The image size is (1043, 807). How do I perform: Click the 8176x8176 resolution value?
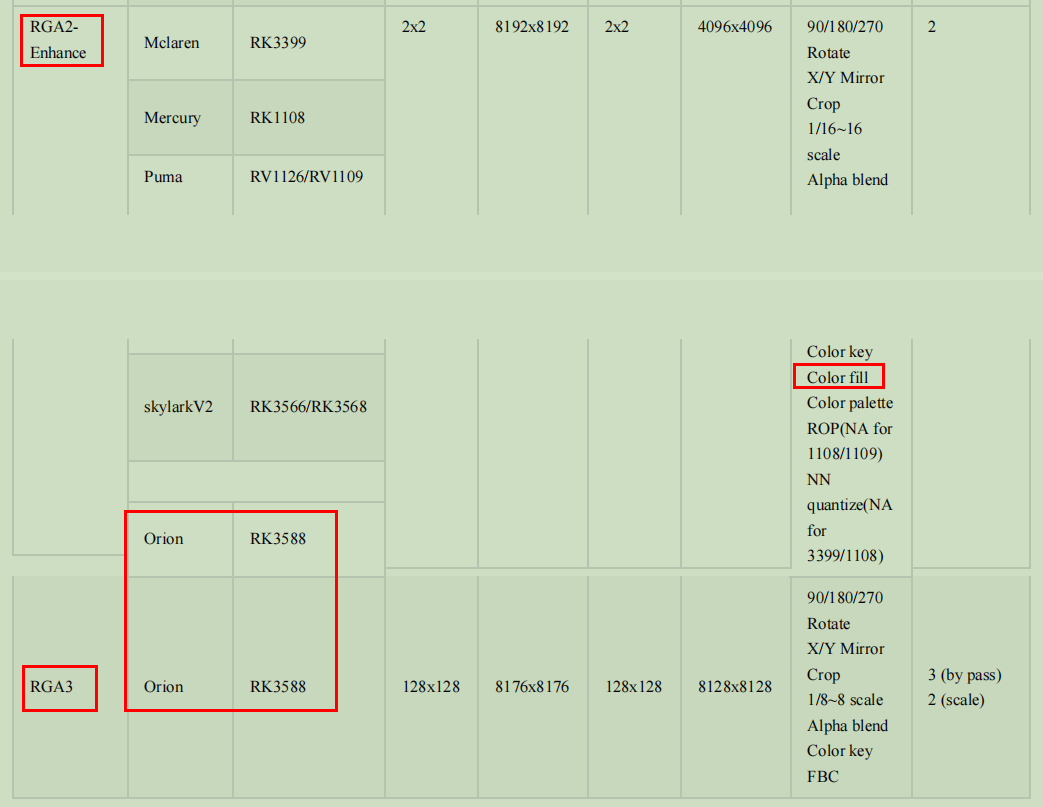(x=532, y=687)
